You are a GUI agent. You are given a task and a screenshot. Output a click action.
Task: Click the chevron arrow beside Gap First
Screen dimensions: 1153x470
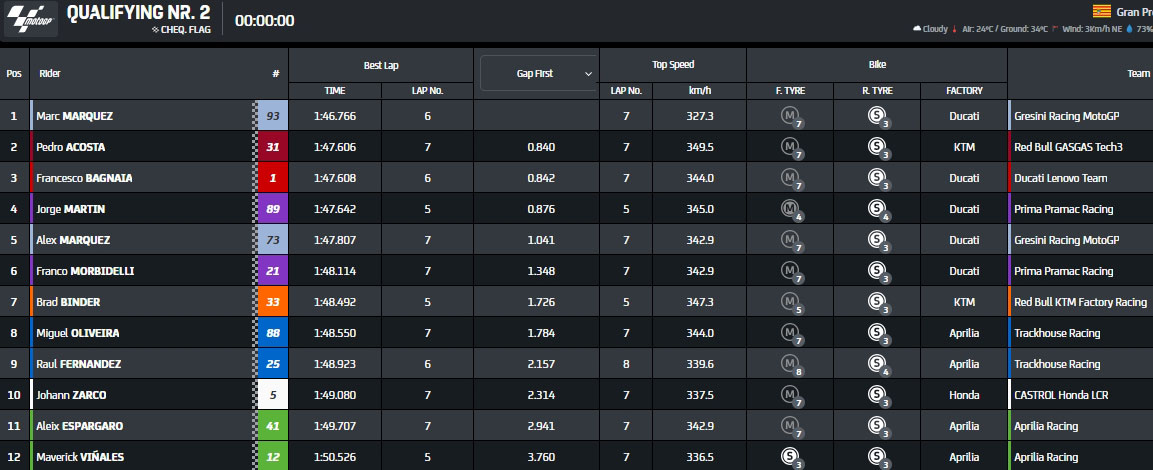(588, 74)
